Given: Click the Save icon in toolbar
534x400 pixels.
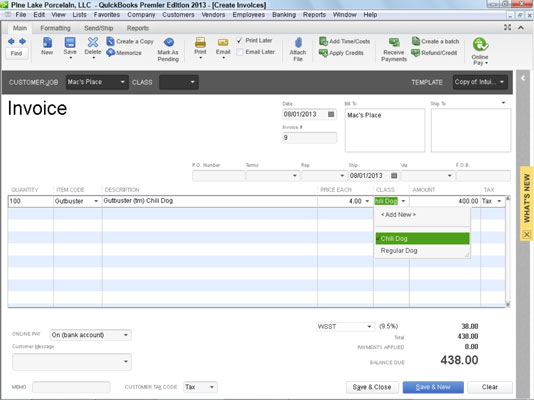Looking at the screenshot, I should pyautogui.click(x=70, y=42).
